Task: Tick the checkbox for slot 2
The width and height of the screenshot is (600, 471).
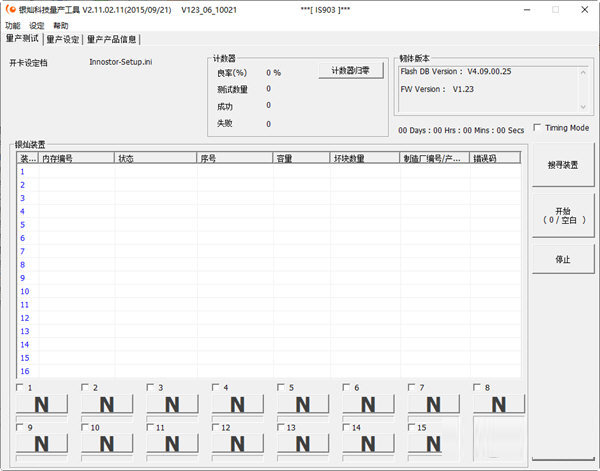Action: (x=85, y=387)
